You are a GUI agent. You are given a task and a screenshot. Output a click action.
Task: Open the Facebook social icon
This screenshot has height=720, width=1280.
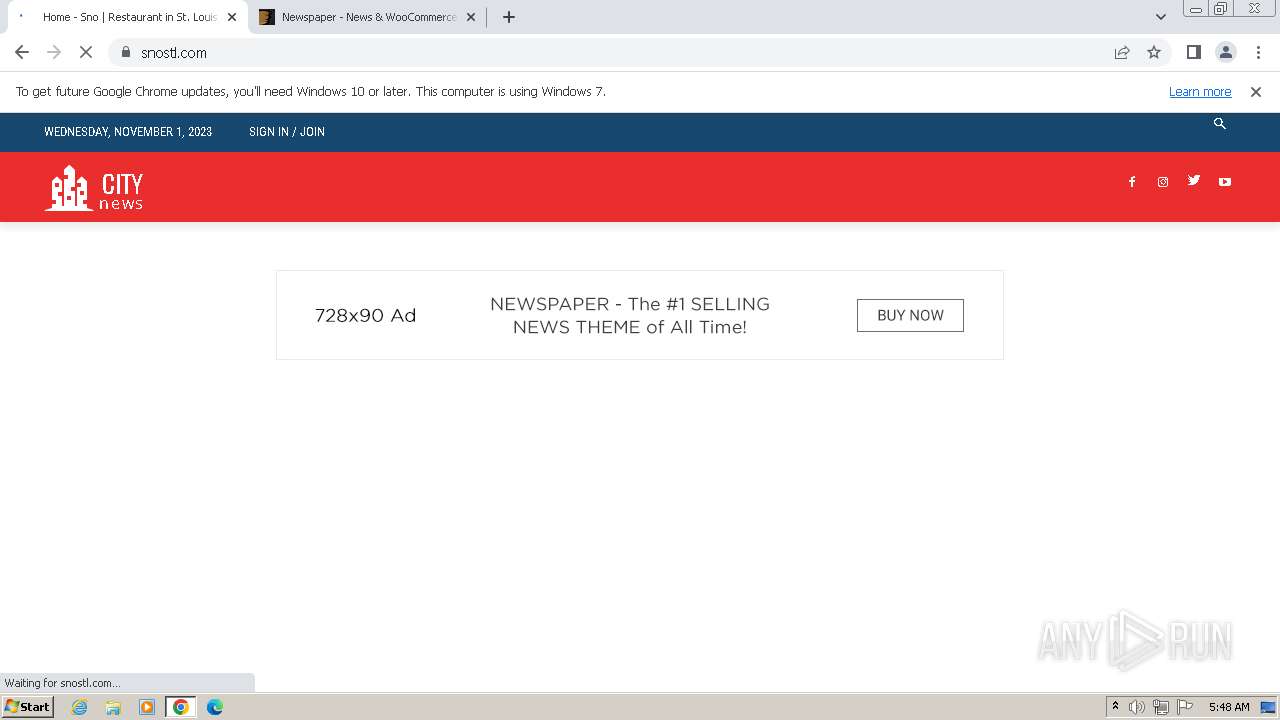(1132, 182)
